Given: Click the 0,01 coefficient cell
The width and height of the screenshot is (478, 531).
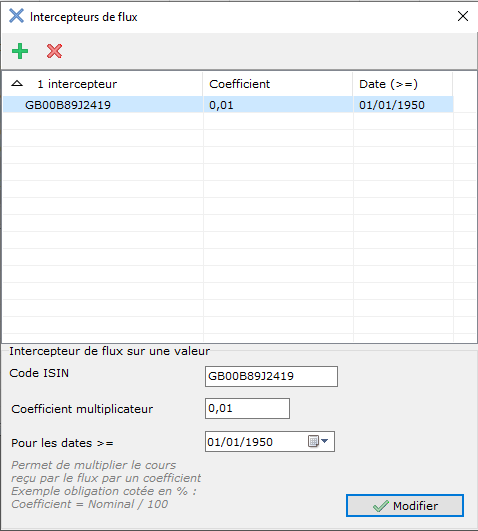Looking at the screenshot, I should coord(278,105).
